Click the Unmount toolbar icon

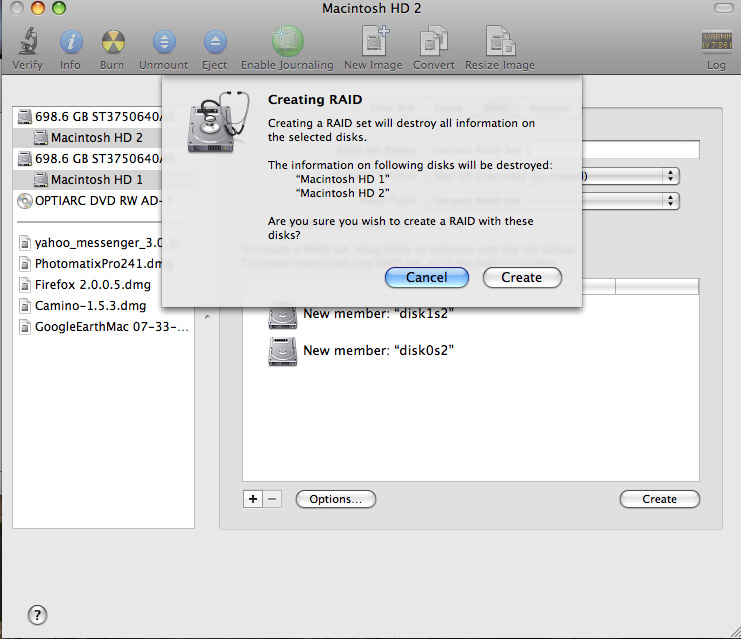pyautogui.click(x=164, y=42)
